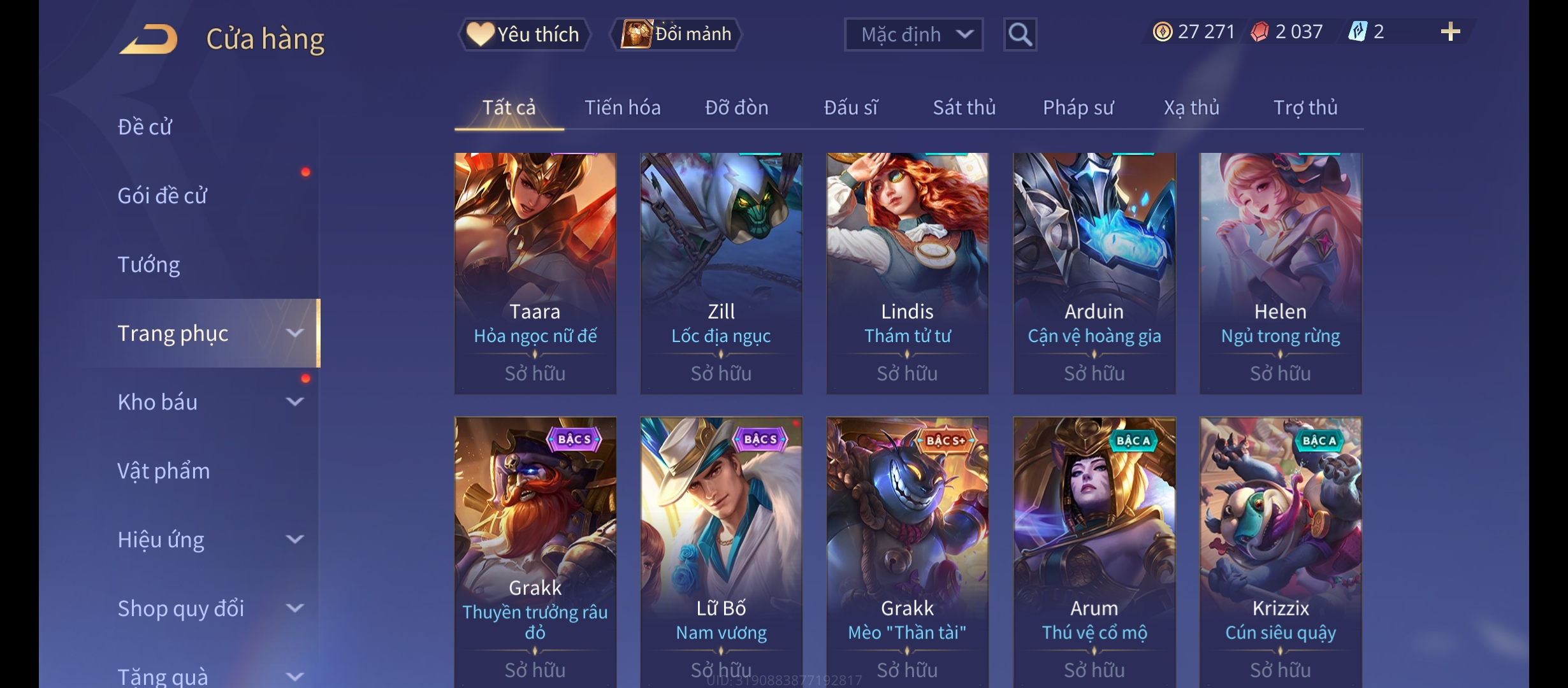The height and width of the screenshot is (688, 1568).
Task: Open the search magnifier icon
Action: point(1020,34)
